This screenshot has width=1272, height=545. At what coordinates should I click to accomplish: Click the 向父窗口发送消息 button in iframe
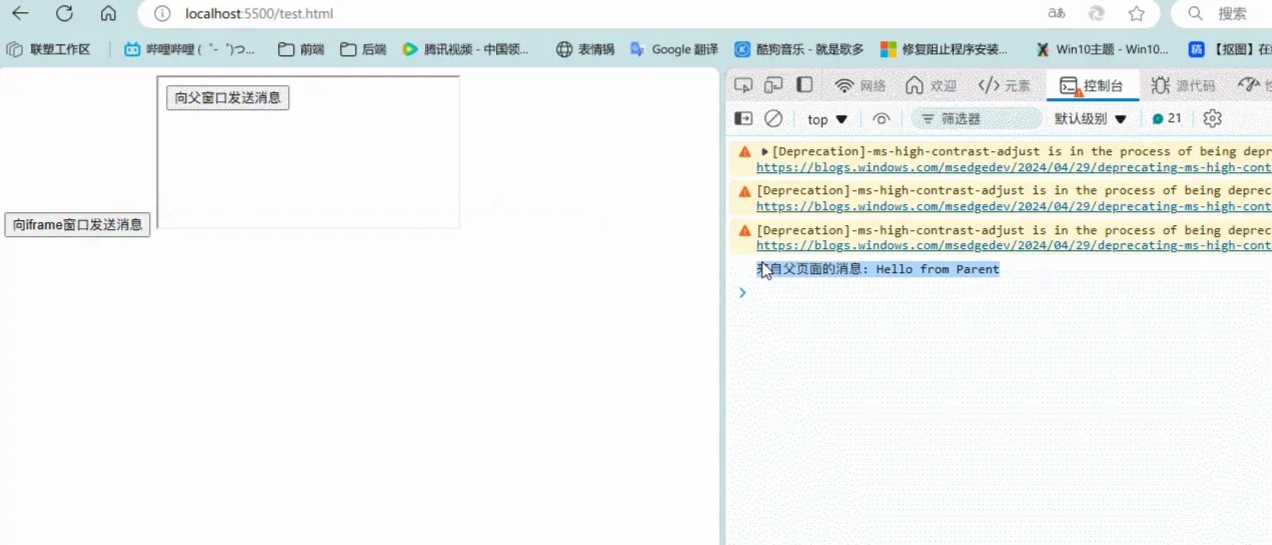(x=228, y=98)
